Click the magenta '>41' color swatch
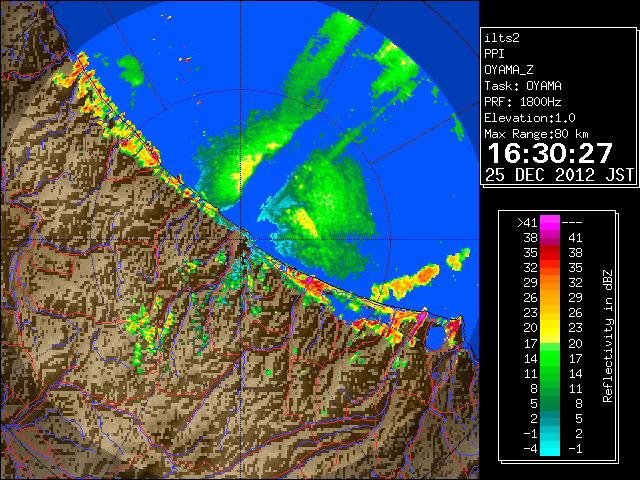Viewport: 640px width, 480px height. pos(550,222)
